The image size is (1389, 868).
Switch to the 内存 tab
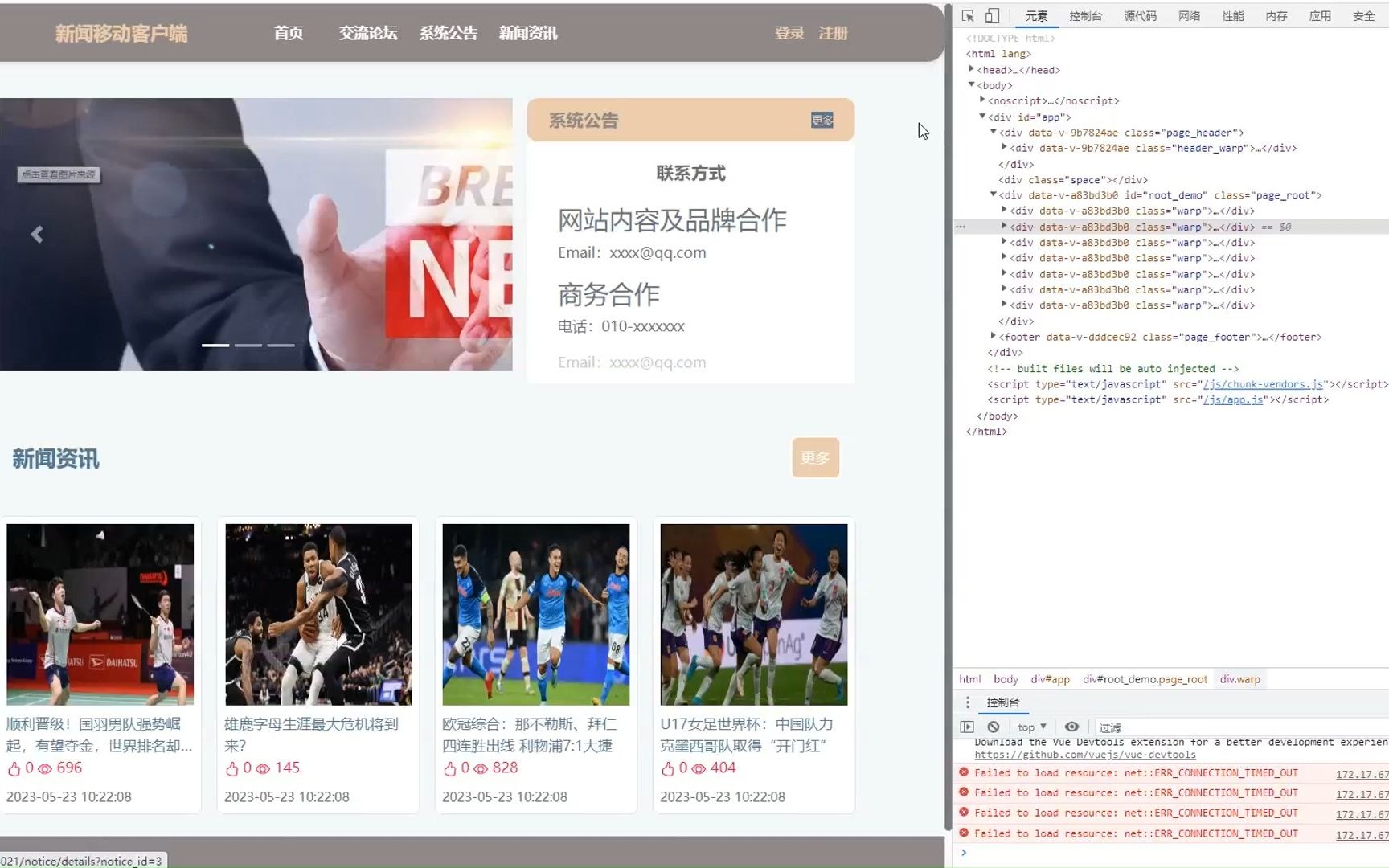(1276, 16)
